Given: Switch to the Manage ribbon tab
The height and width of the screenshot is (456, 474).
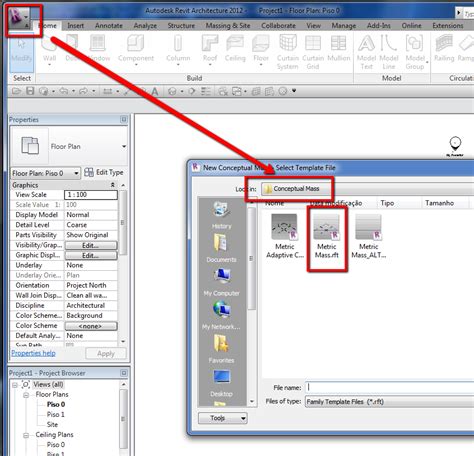Looking at the screenshot, I should pos(344,26).
